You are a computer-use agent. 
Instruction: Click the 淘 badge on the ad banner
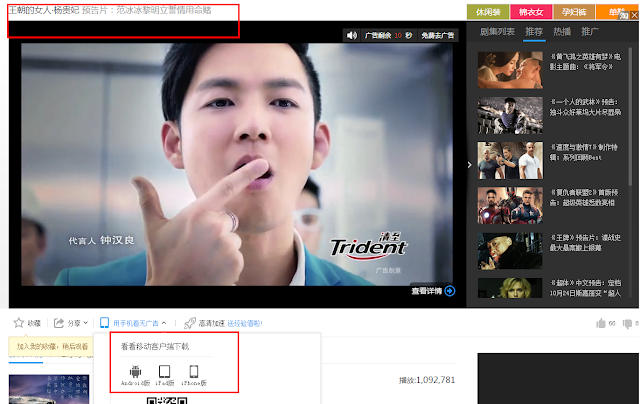click(624, 16)
